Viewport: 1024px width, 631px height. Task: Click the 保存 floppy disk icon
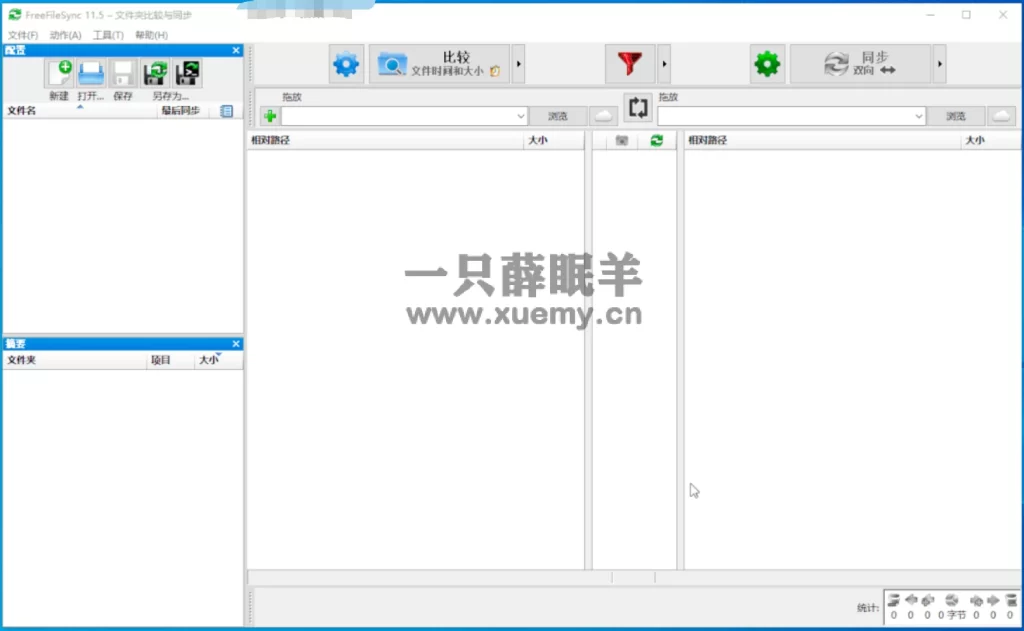123,73
